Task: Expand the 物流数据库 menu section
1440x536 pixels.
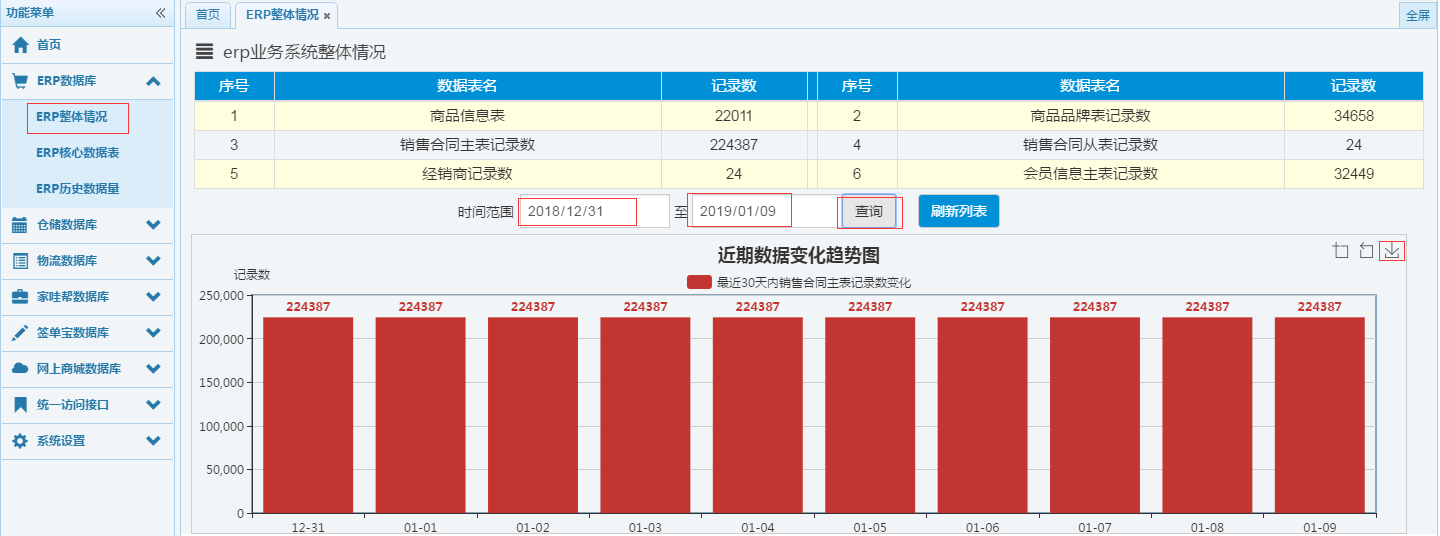Action: [x=153, y=261]
